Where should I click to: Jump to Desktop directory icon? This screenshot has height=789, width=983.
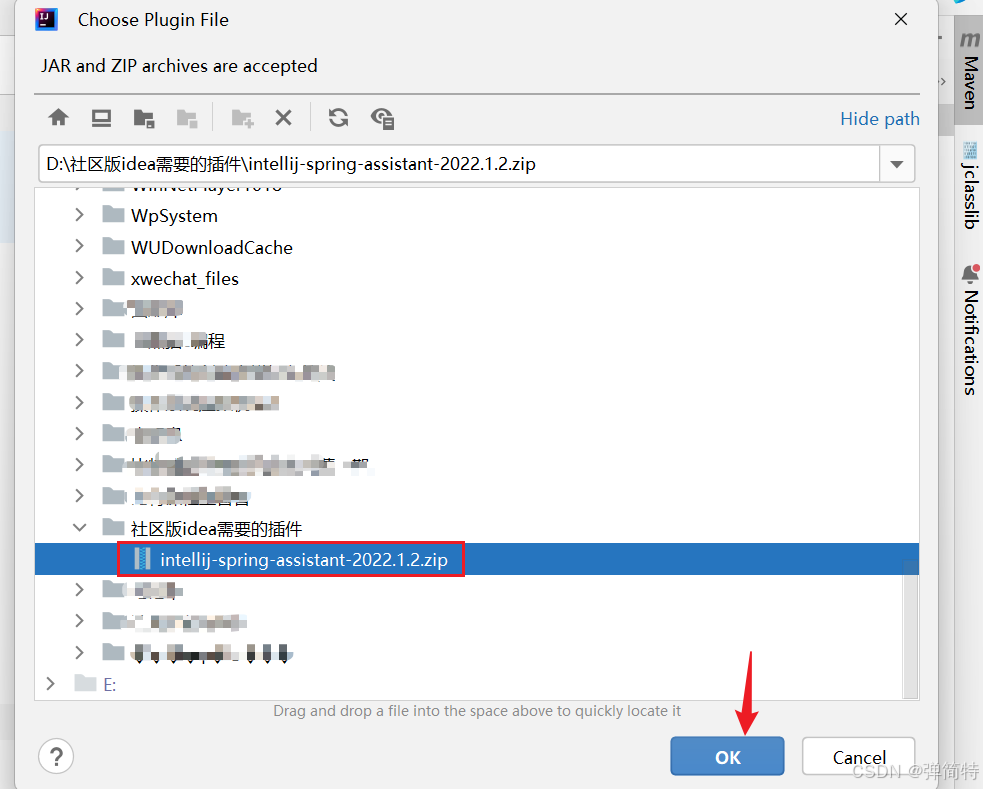coord(101,118)
